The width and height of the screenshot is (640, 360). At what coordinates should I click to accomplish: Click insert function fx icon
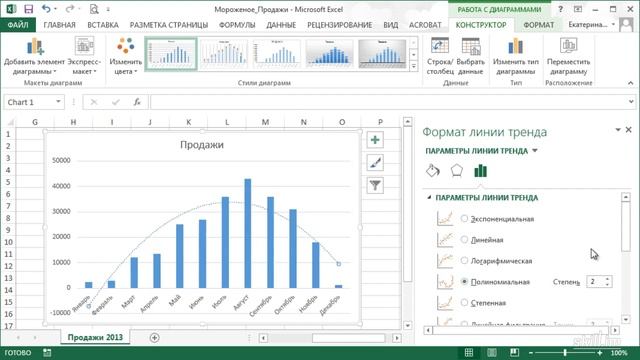137,102
